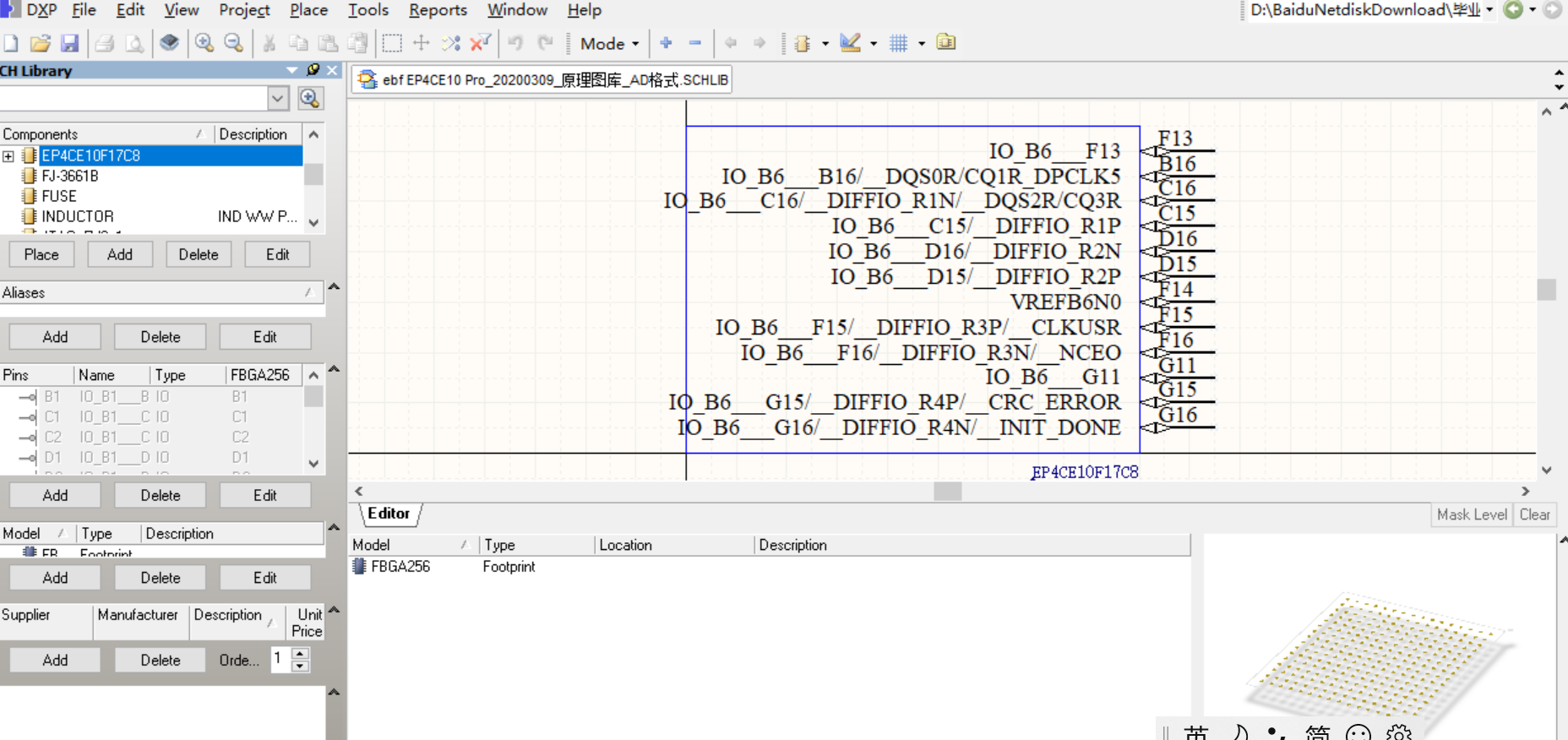Open Print Preview from the toolbar

[134, 43]
